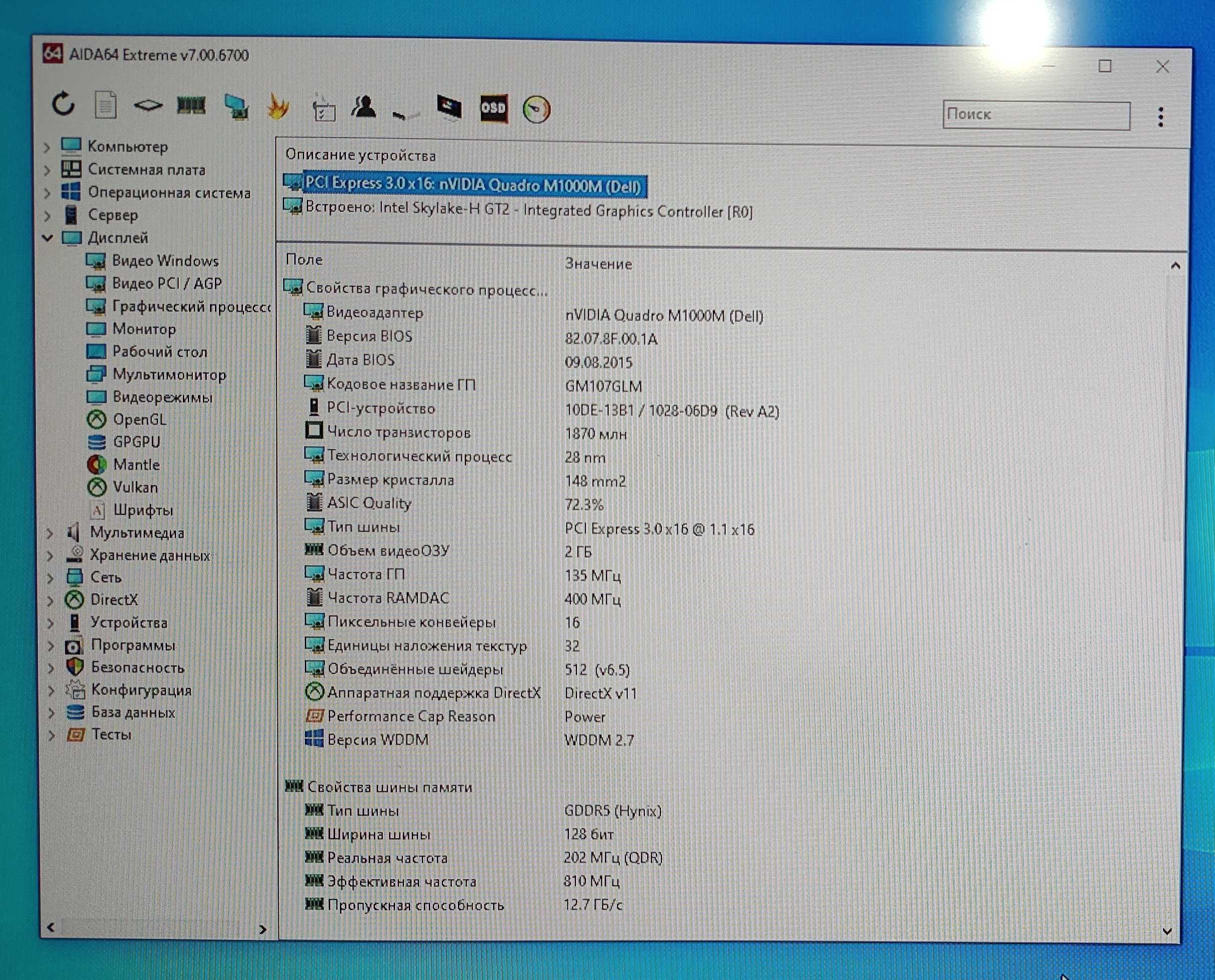Collapse the Дисплей tree node

[48, 238]
